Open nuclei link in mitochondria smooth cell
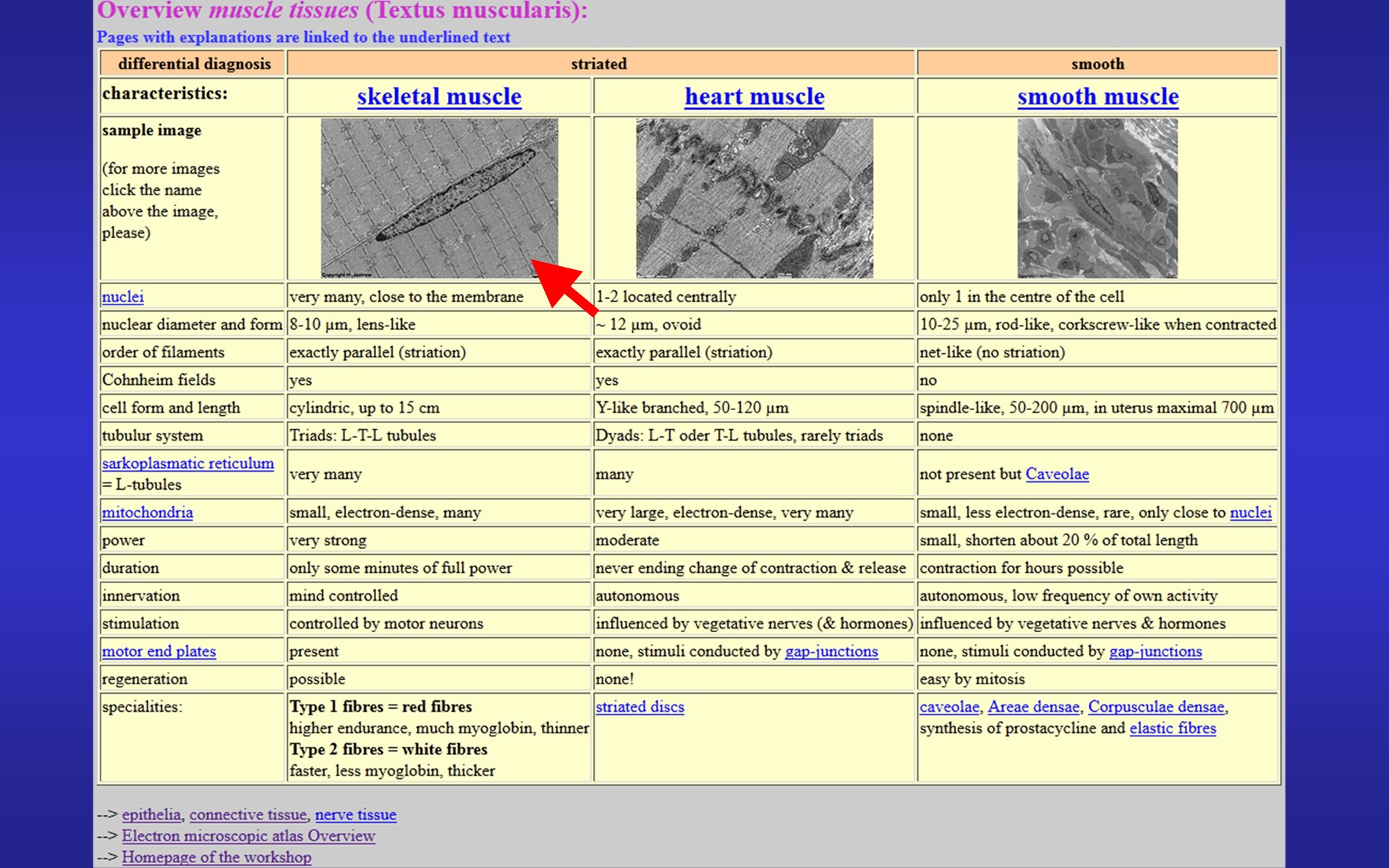 (x=1251, y=512)
